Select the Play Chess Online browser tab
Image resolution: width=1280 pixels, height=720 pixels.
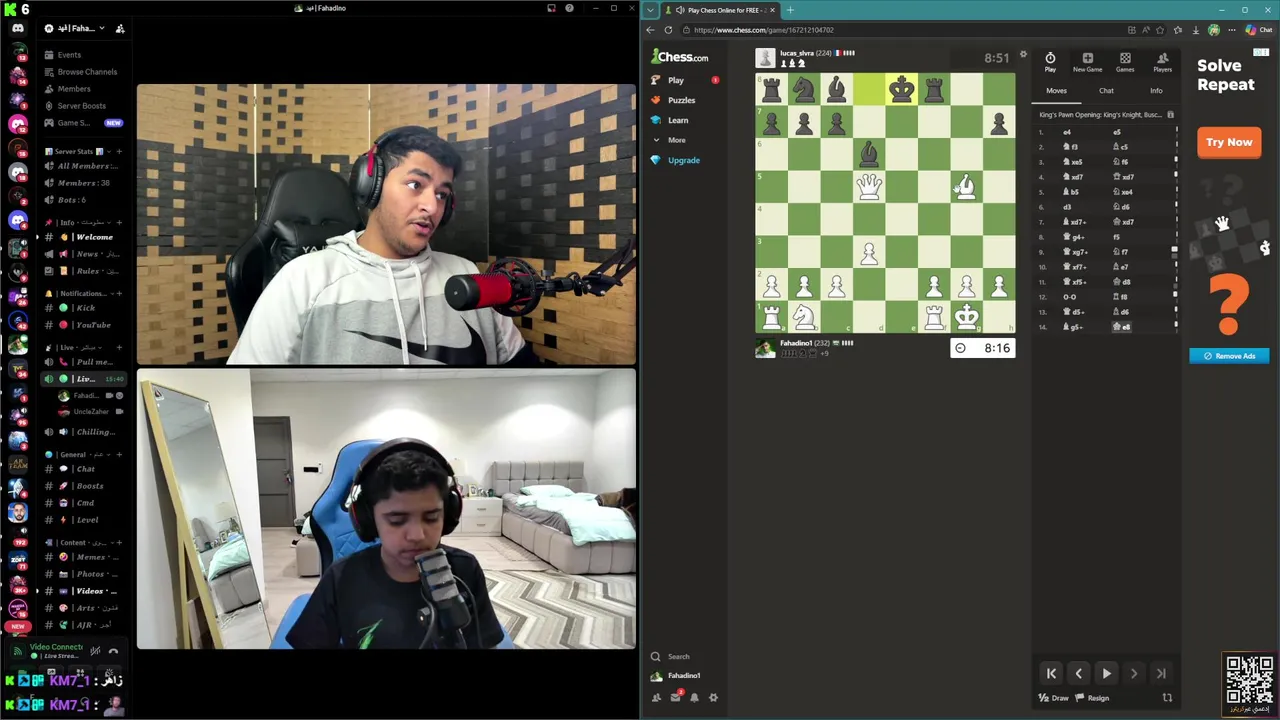pos(720,10)
